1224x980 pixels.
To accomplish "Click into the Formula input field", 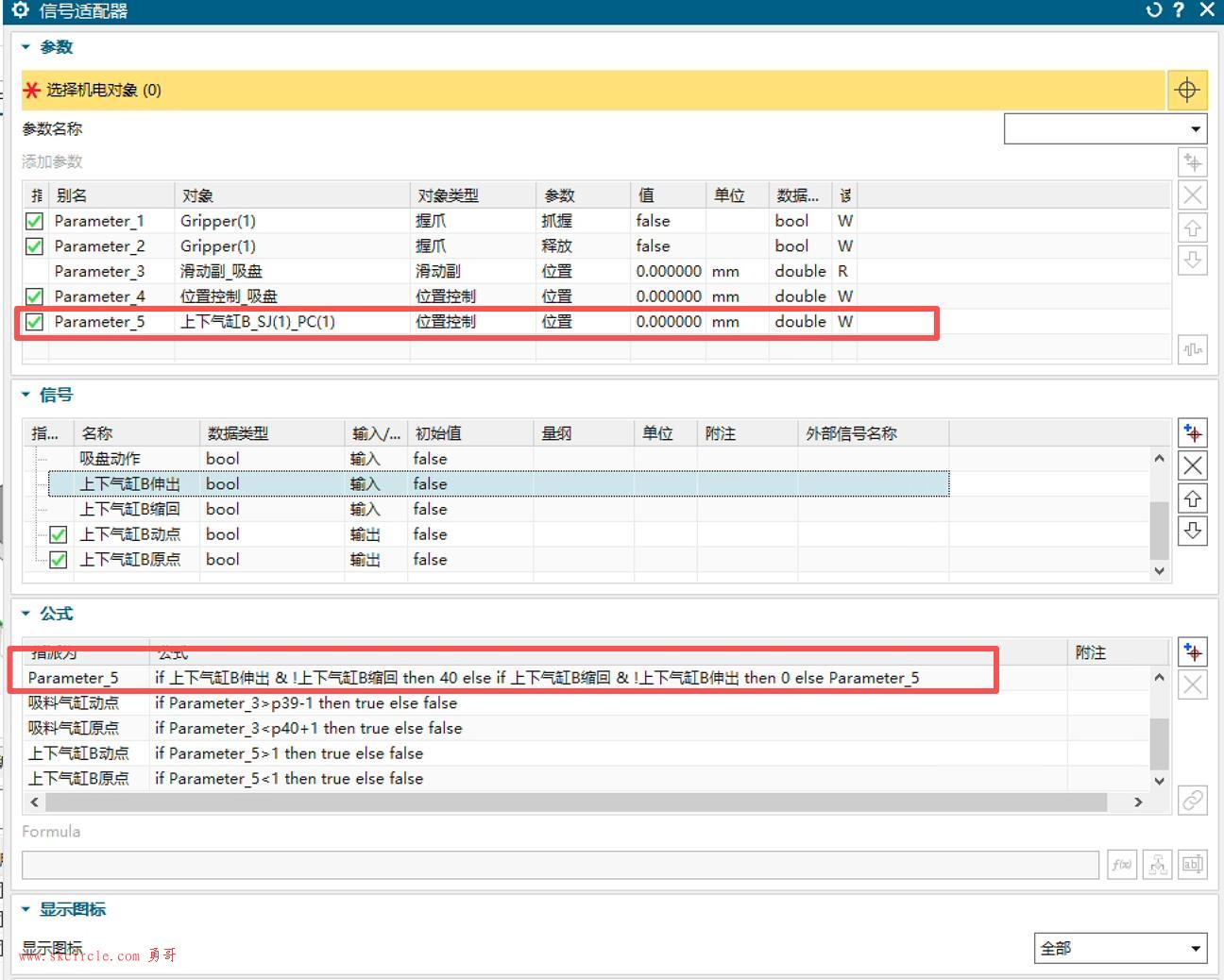I will pyautogui.click(x=561, y=865).
